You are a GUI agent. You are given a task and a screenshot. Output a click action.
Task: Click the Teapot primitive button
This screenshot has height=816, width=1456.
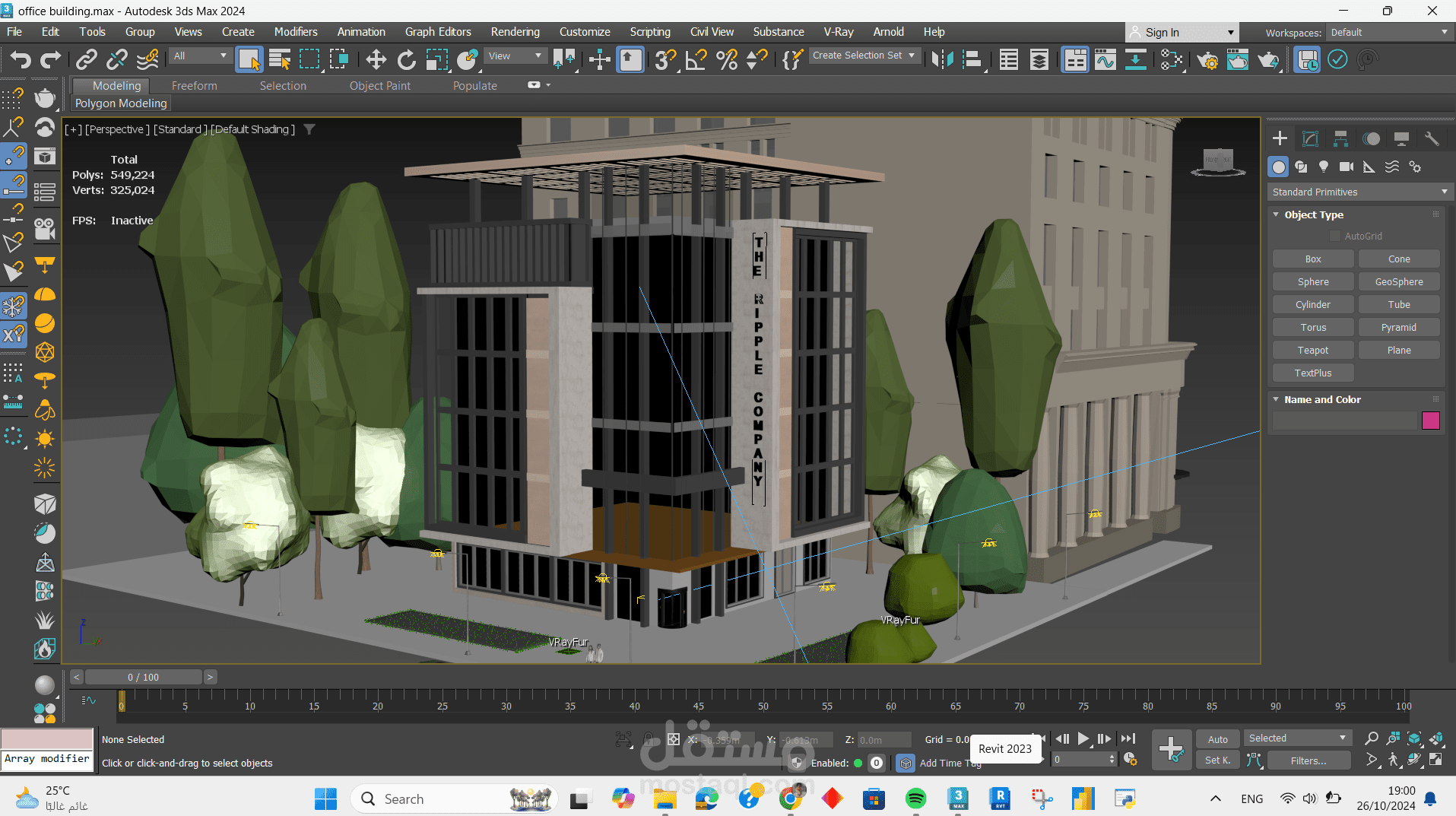click(x=1313, y=351)
